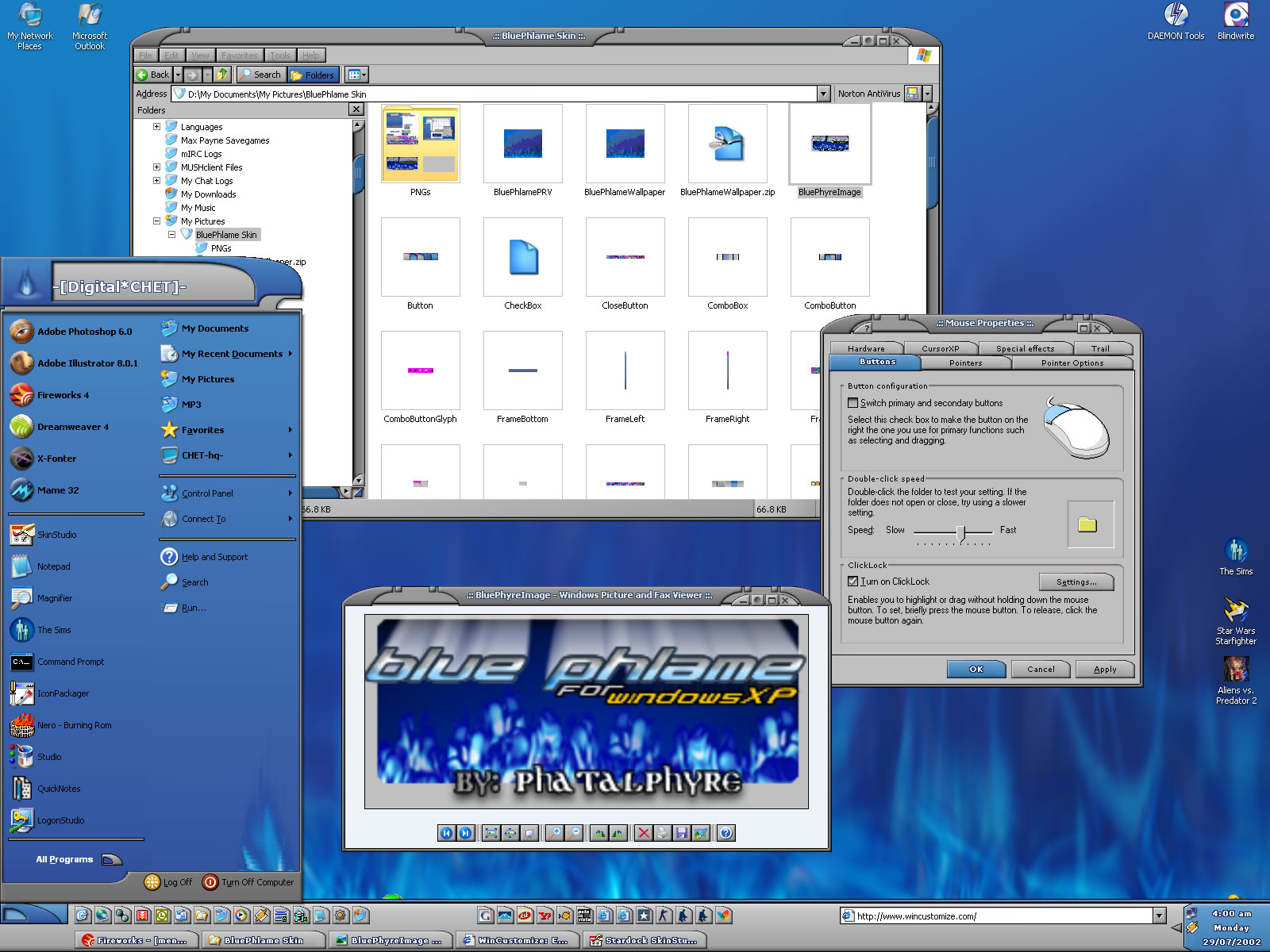Viewport: 1270px width, 952px height.
Task: Toggle Switch primary and secondary buttons checkbox
Action: pos(852,403)
